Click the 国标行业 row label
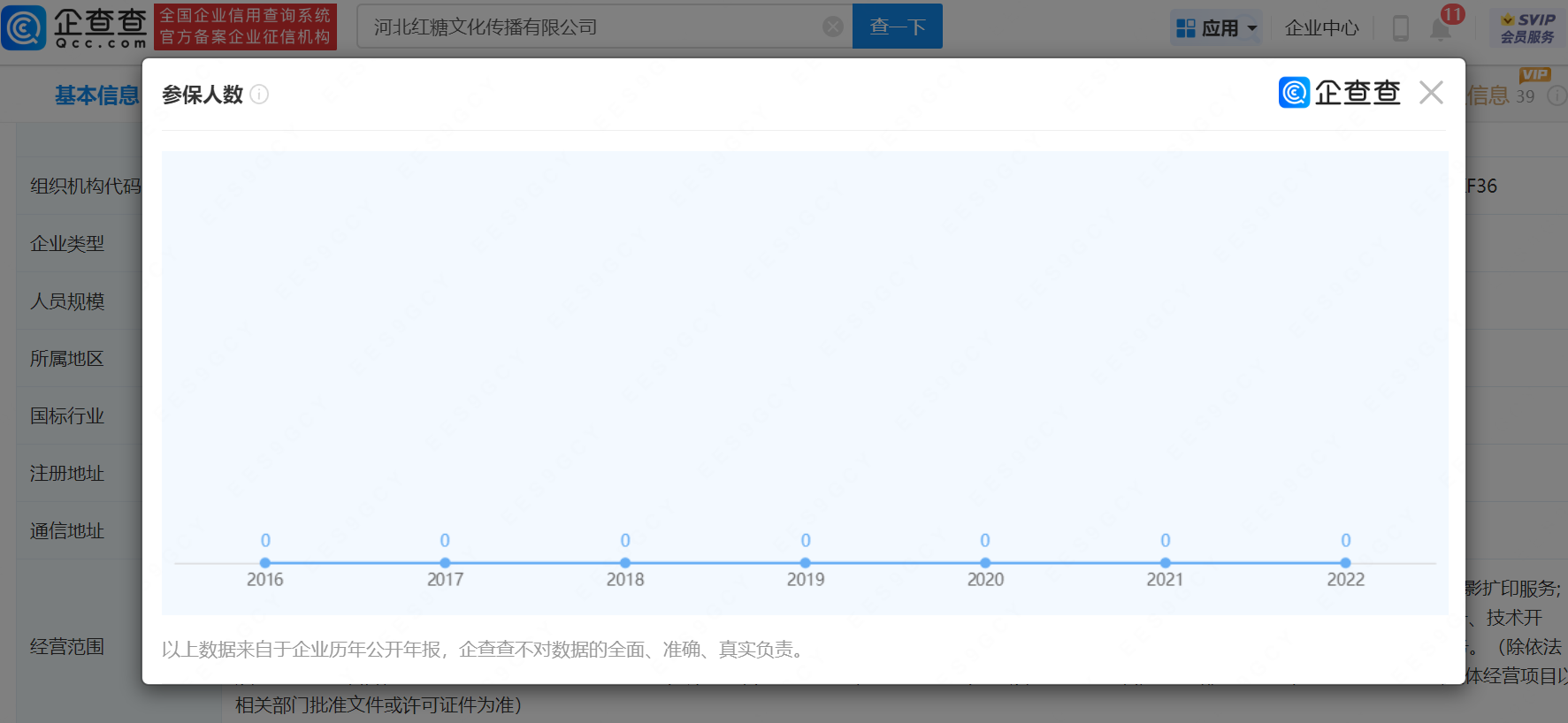1568x723 pixels. pos(67,415)
